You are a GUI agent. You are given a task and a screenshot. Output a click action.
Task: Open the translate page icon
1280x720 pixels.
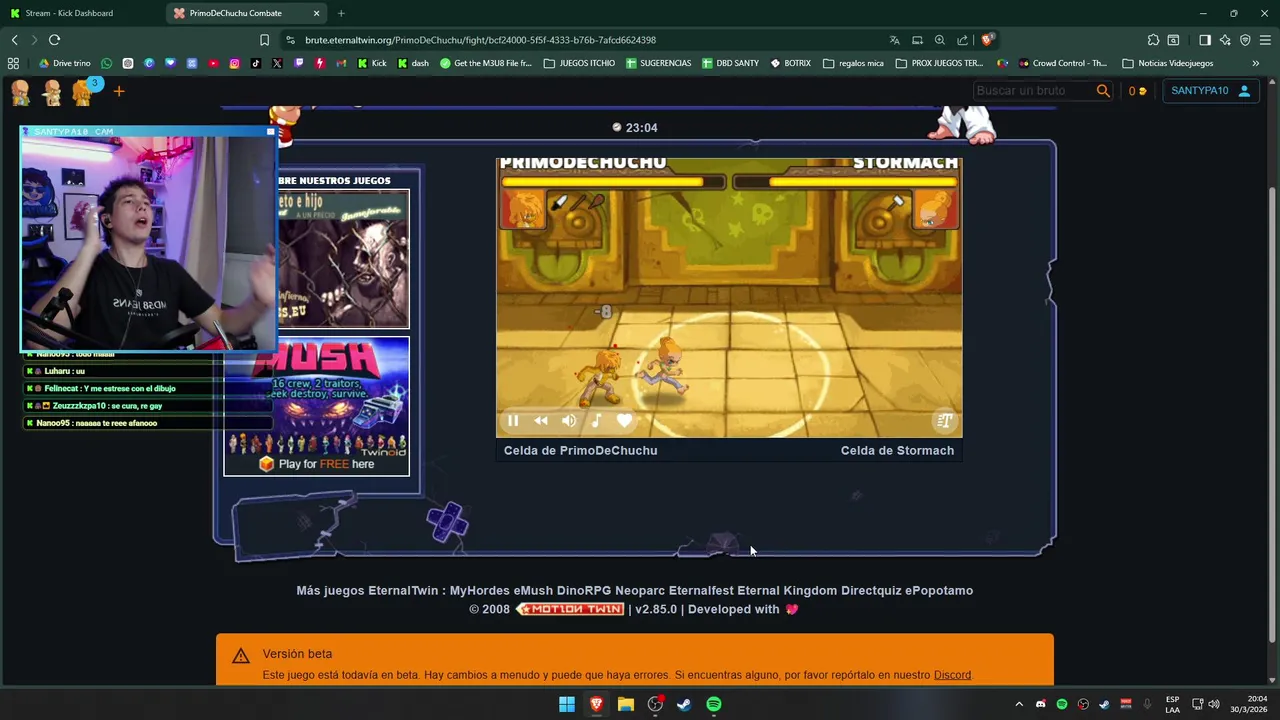tap(894, 40)
